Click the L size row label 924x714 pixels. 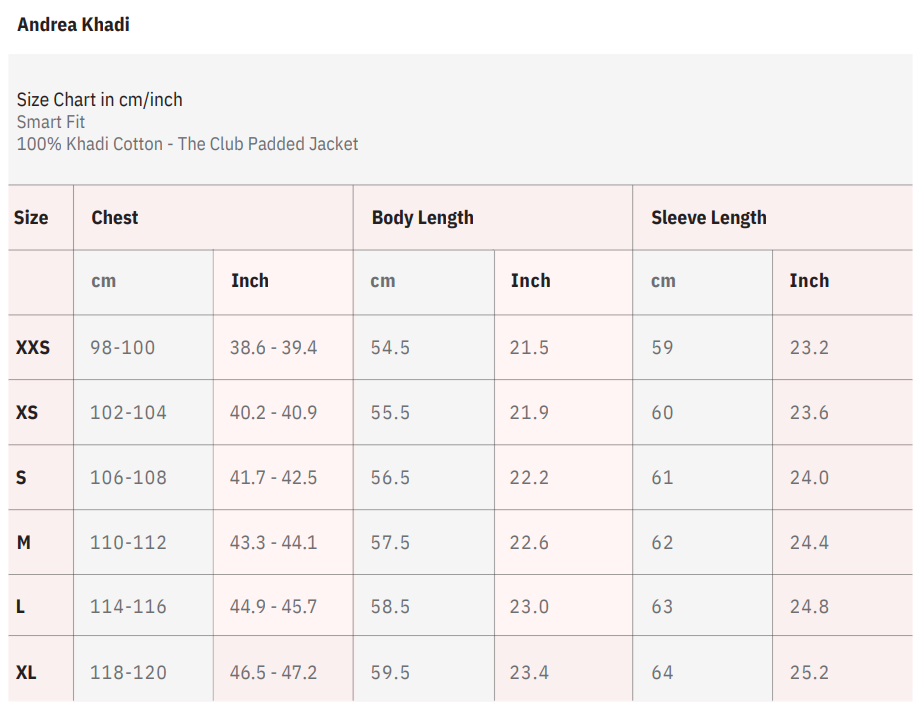pos(20,607)
